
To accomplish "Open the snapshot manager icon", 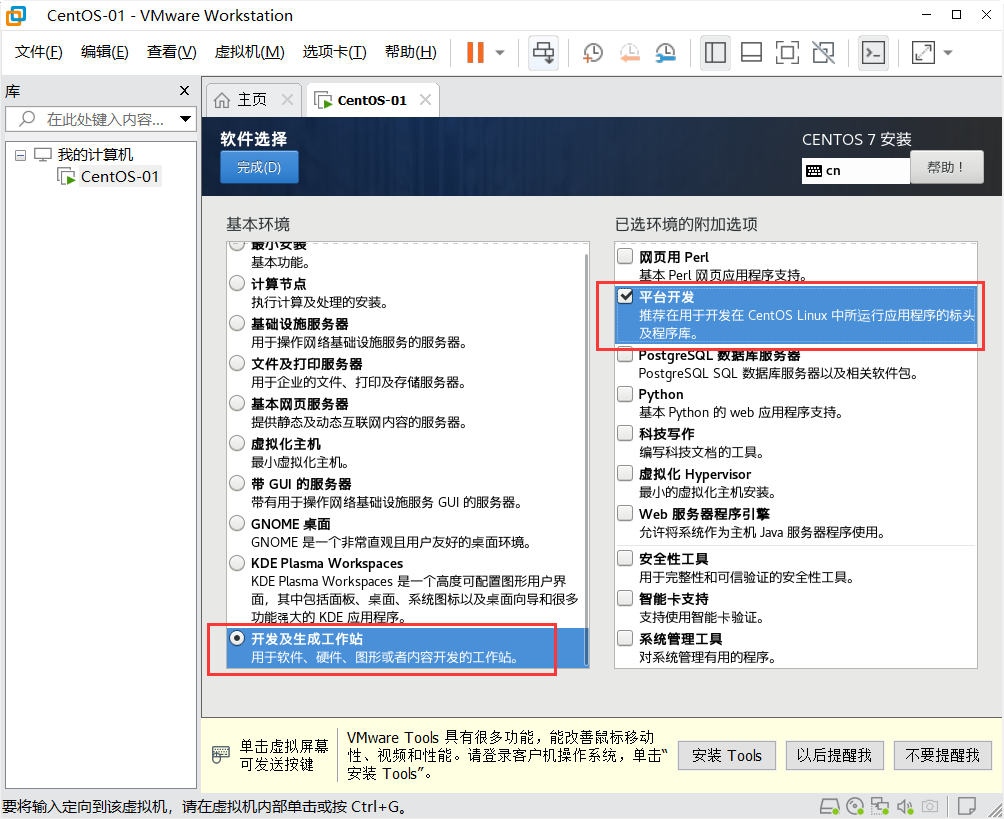I will (x=666, y=53).
